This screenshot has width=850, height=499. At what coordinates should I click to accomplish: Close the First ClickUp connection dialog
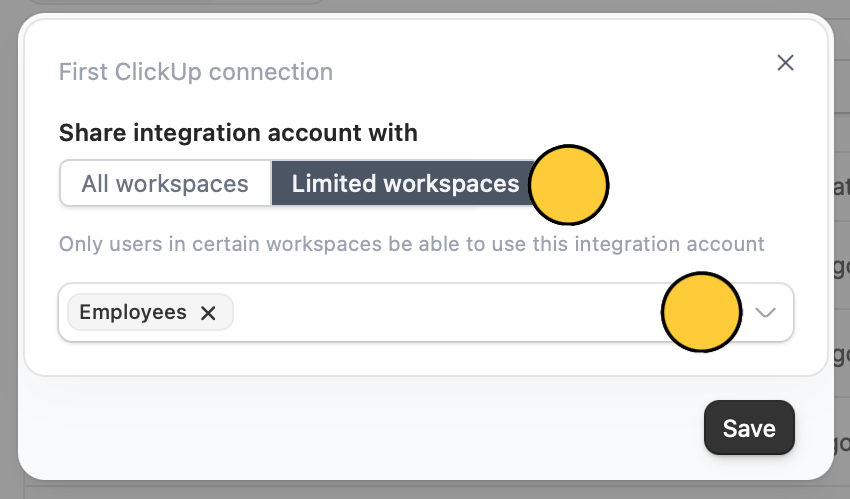click(785, 63)
